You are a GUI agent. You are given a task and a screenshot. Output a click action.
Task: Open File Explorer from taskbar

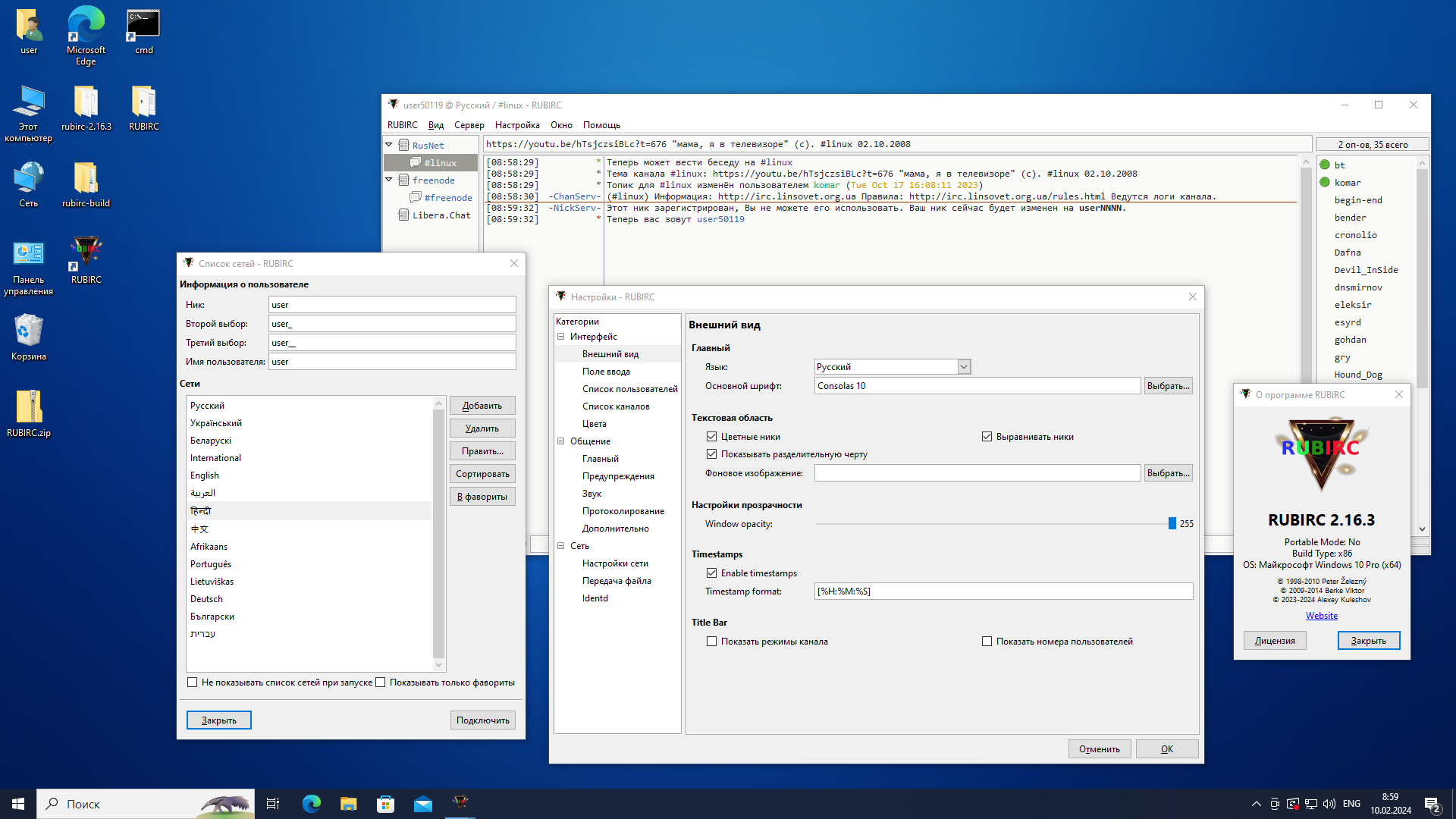pos(348,804)
